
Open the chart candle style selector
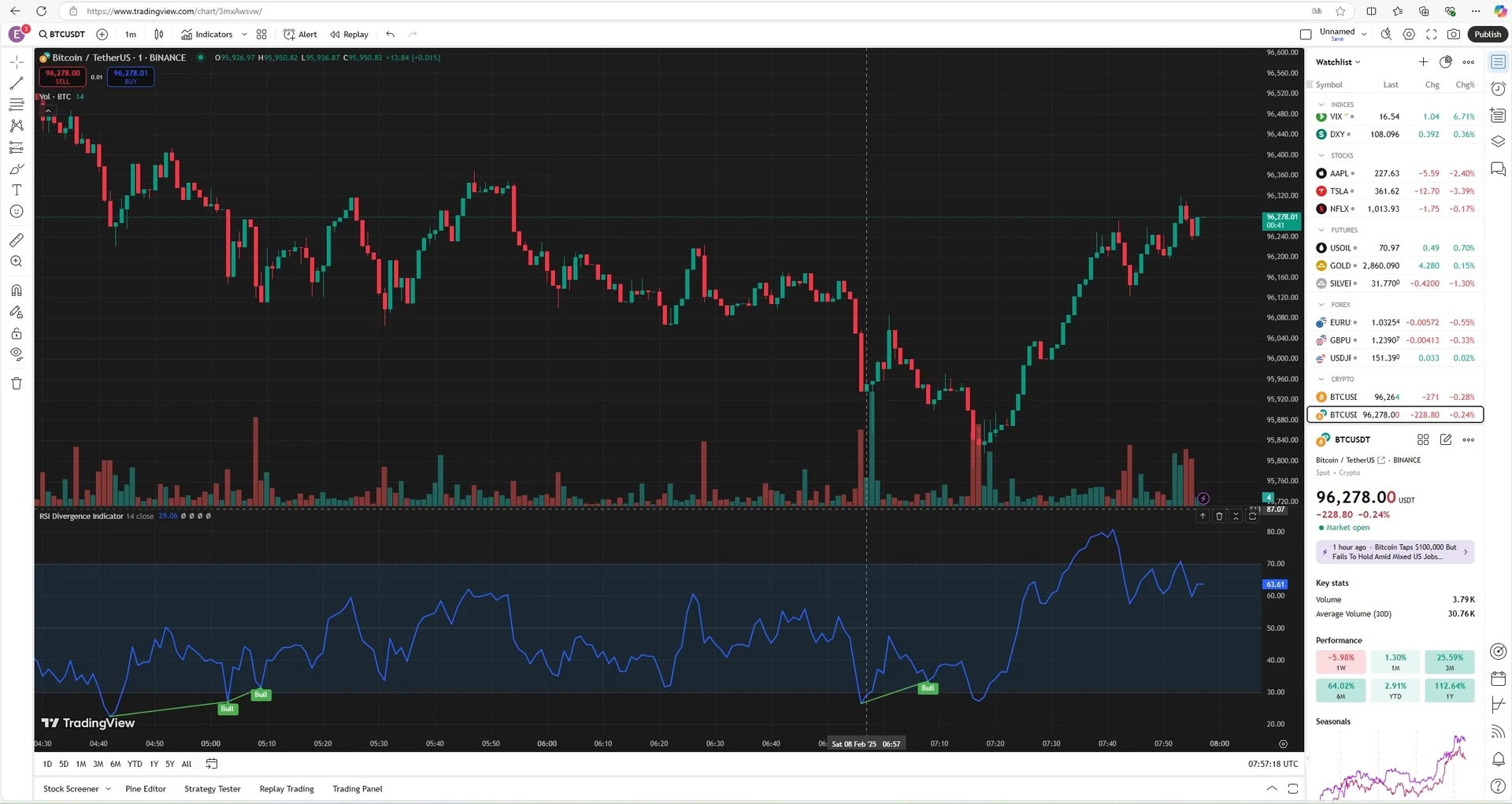point(159,35)
